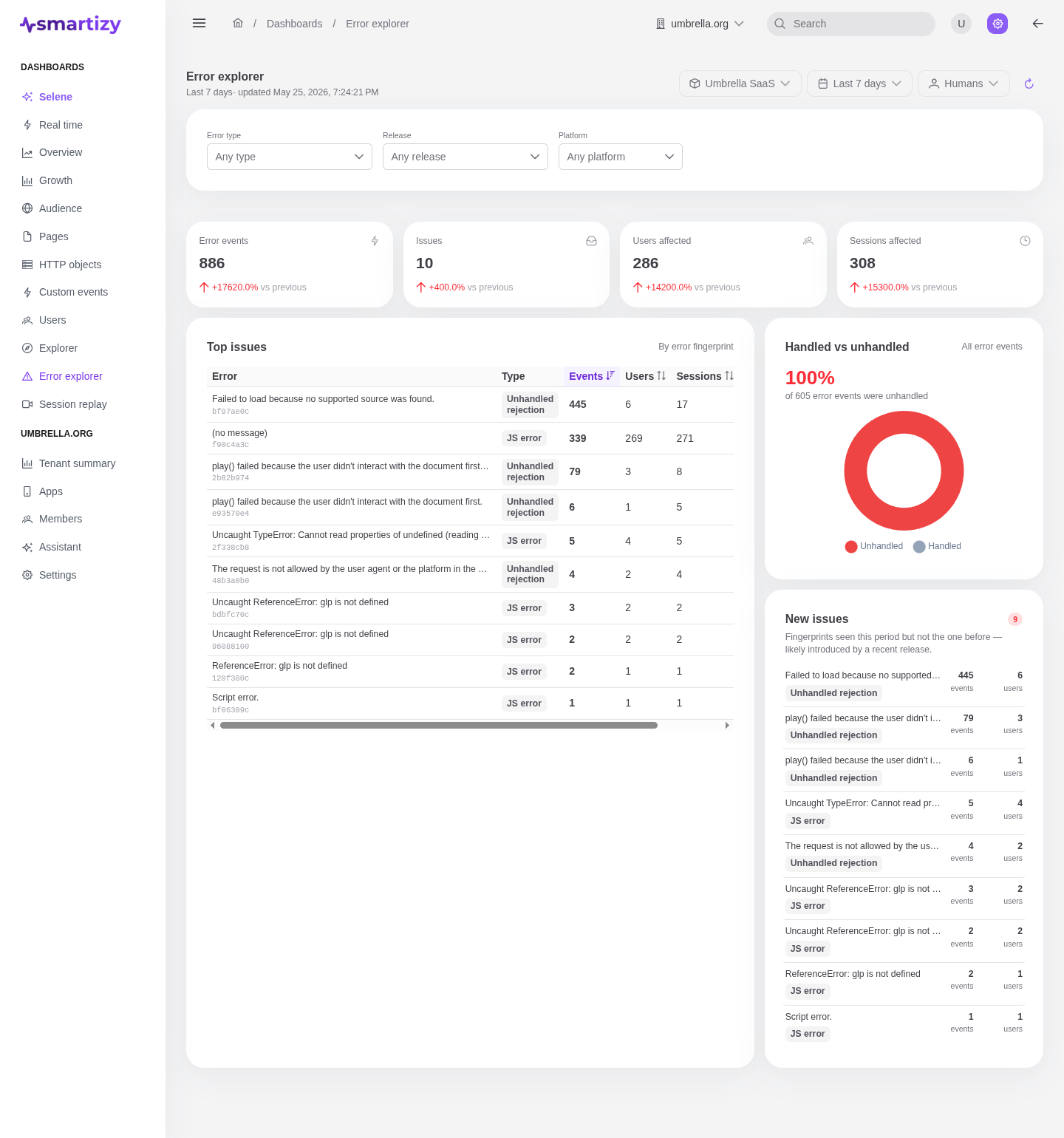This screenshot has width=1064, height=1138.
Task: Open the Error type dropdown
Action: point(290,157)
